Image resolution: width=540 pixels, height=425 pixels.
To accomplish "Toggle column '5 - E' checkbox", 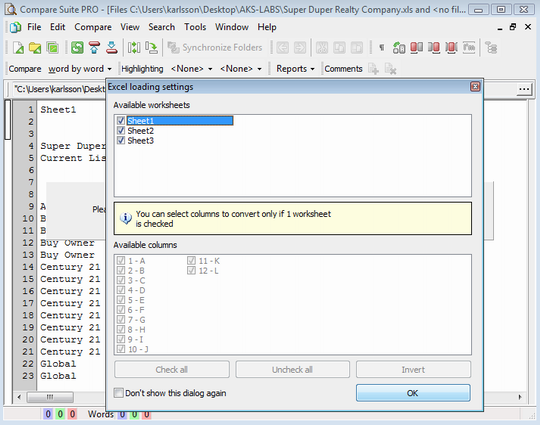I will [x=121, y=300].
